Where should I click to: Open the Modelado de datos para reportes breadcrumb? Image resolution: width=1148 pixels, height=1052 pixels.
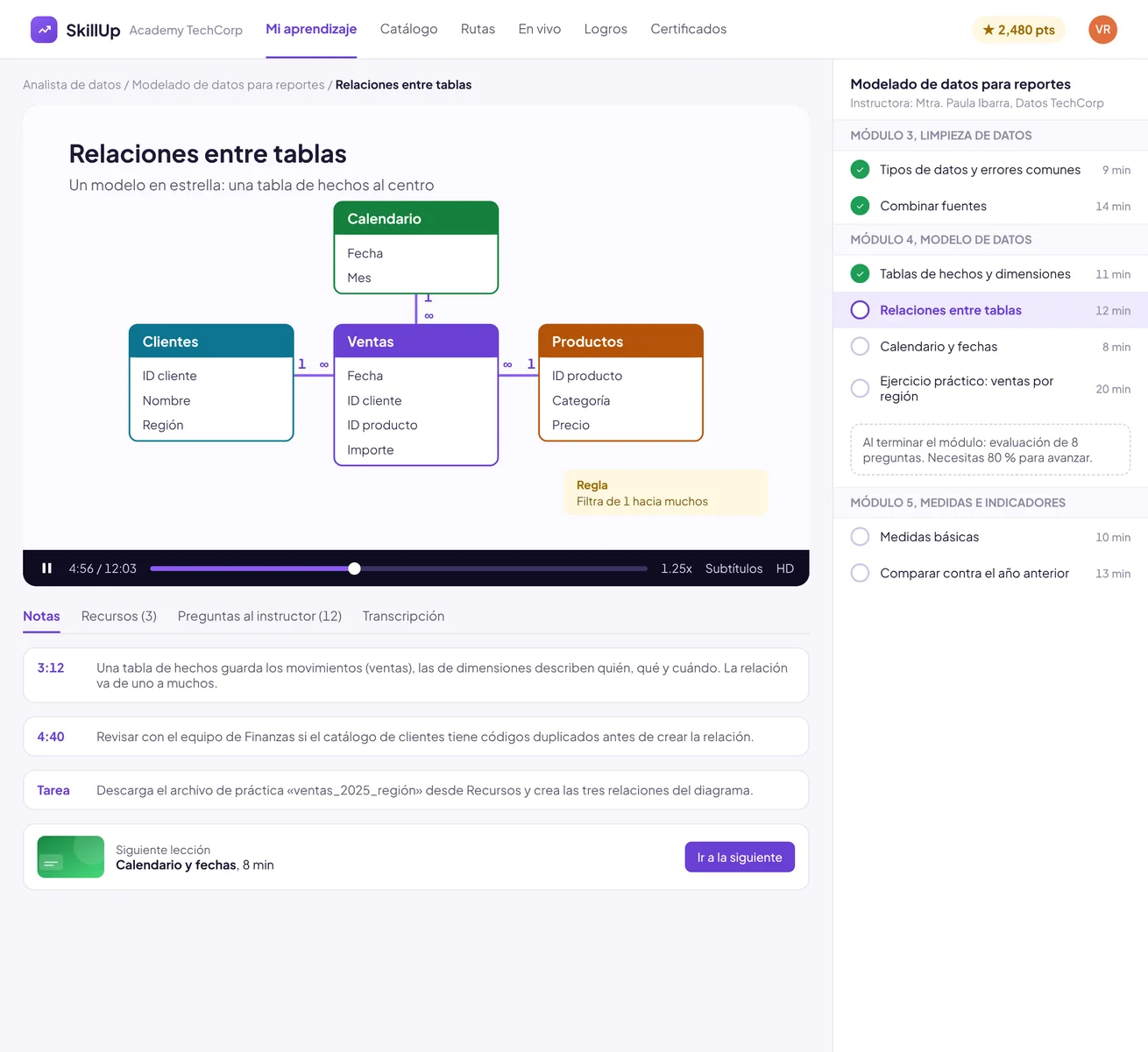228,85
